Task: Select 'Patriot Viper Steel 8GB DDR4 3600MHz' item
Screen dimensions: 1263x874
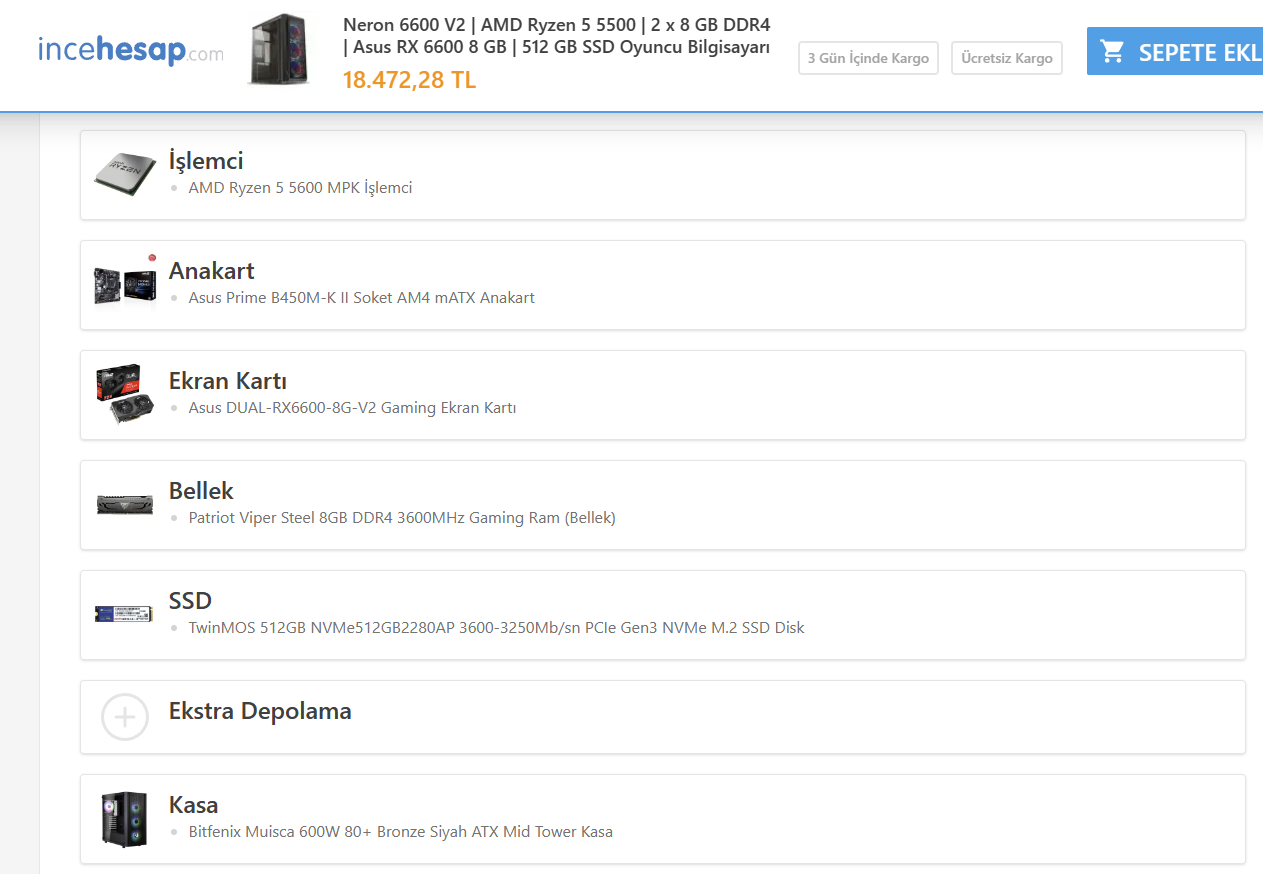Action: pos(402,518)
